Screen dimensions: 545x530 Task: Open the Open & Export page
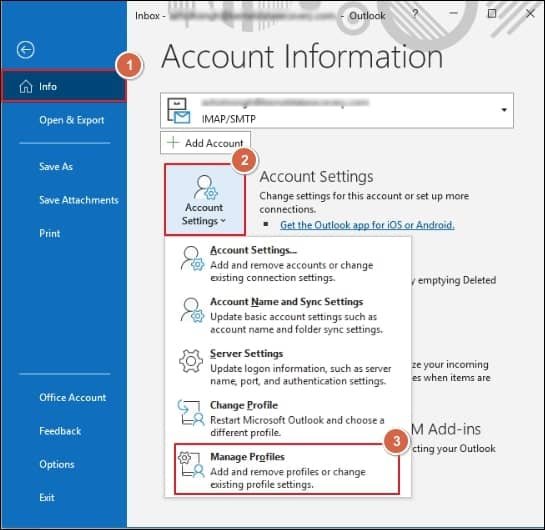72,120
